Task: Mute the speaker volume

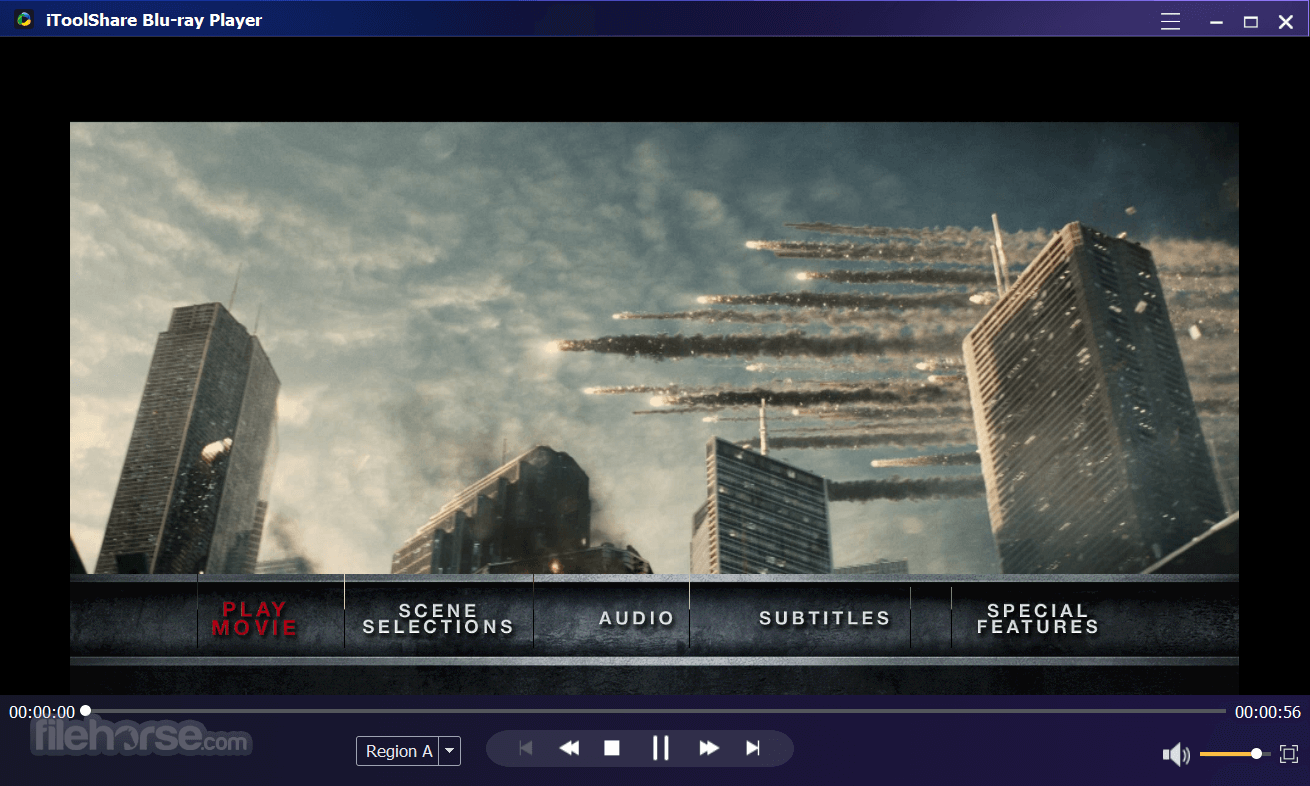Action: pos(1176,754)
